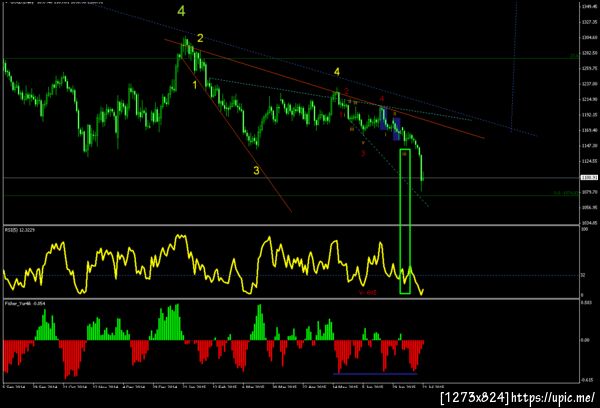Screen dimensions: 600x408
Task: Select the large yellow wave label 4 at top
Action: 181,11
